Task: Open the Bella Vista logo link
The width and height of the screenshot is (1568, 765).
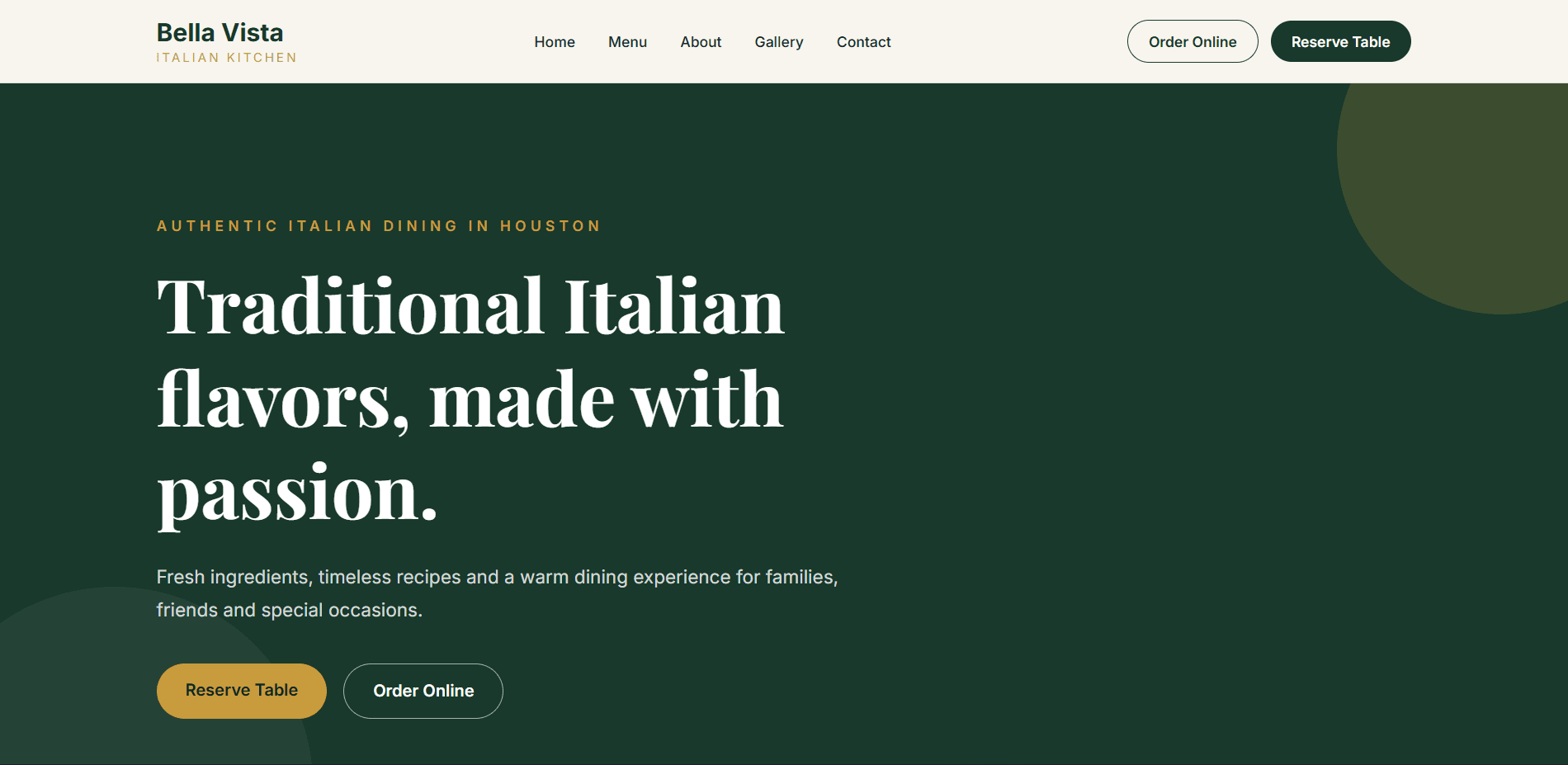Action: coord(226,41)
